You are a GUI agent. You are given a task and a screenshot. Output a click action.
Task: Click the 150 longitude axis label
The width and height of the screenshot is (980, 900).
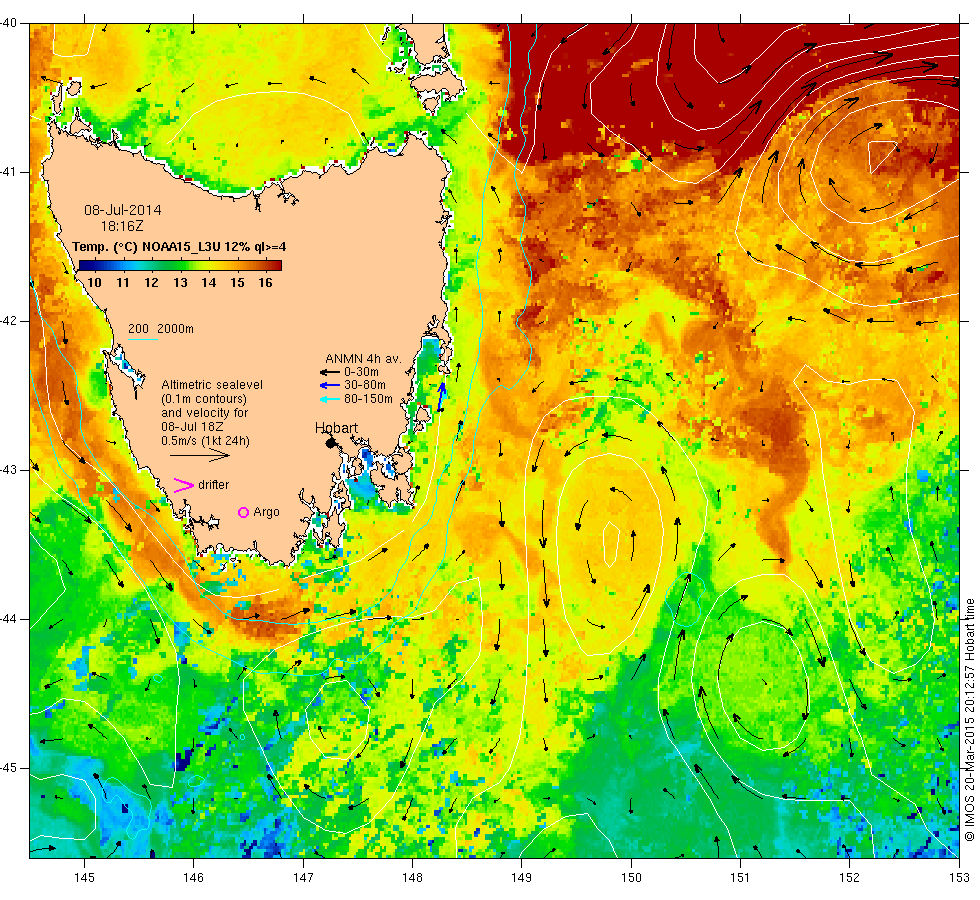[631, 878]
